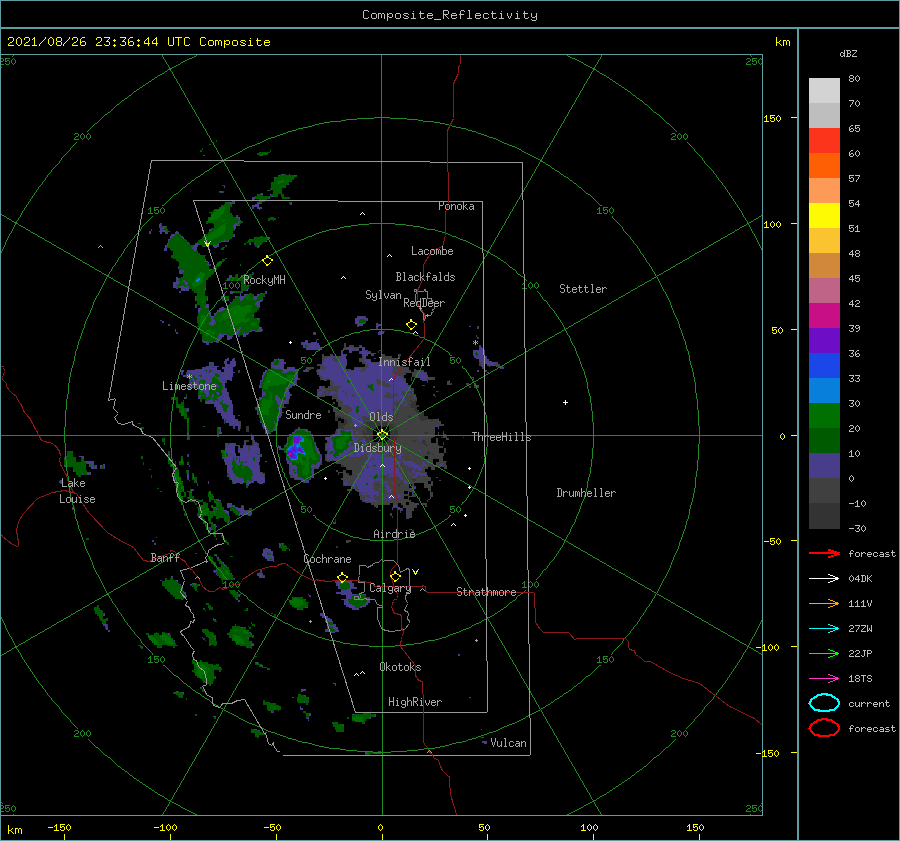Click the Lacombe label

(x=432, y=251)
